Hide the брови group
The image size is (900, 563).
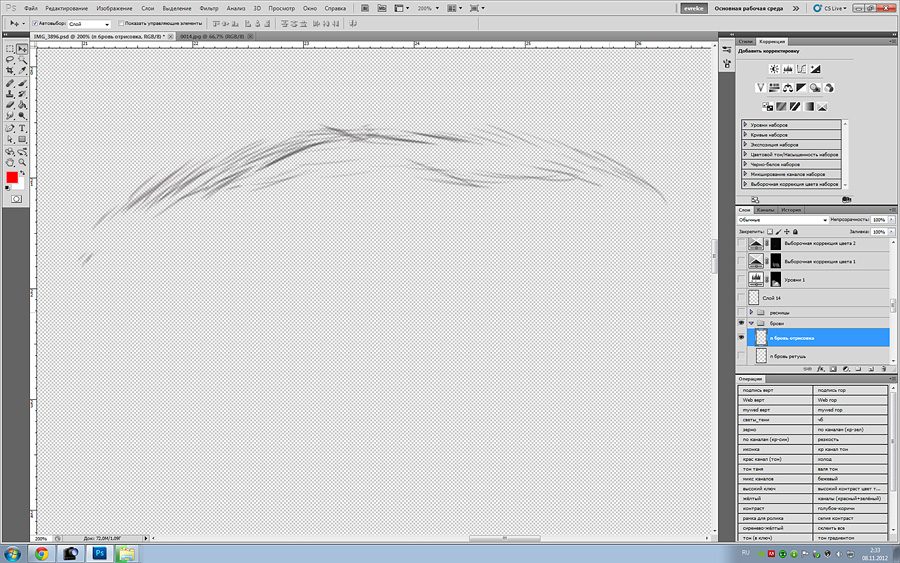coord(741,323)
